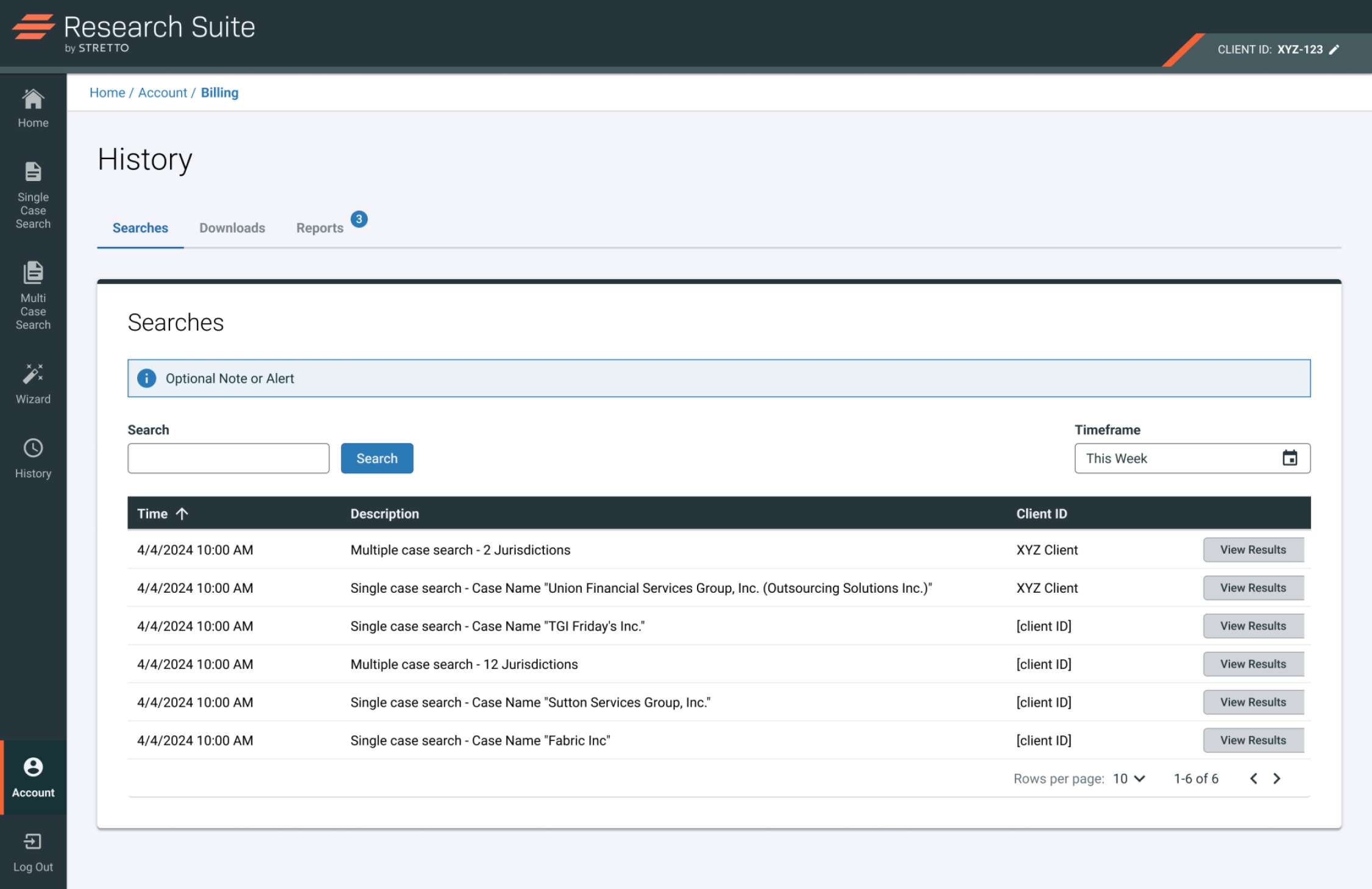
Task: Click the Account breadcrumb link
Action: (x=162, y=93)
